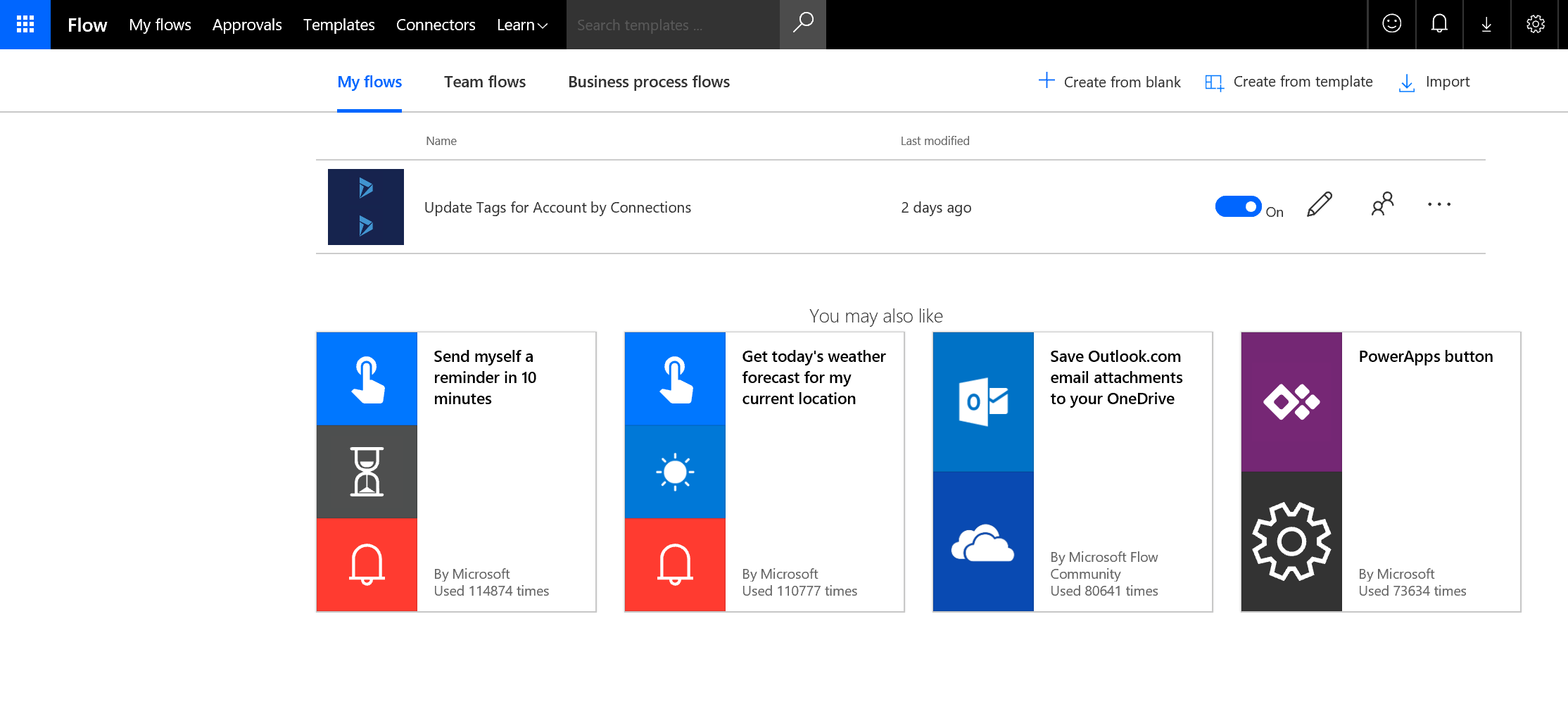
Task: Open the app launcher waffle icon
Action: point(25,25)
